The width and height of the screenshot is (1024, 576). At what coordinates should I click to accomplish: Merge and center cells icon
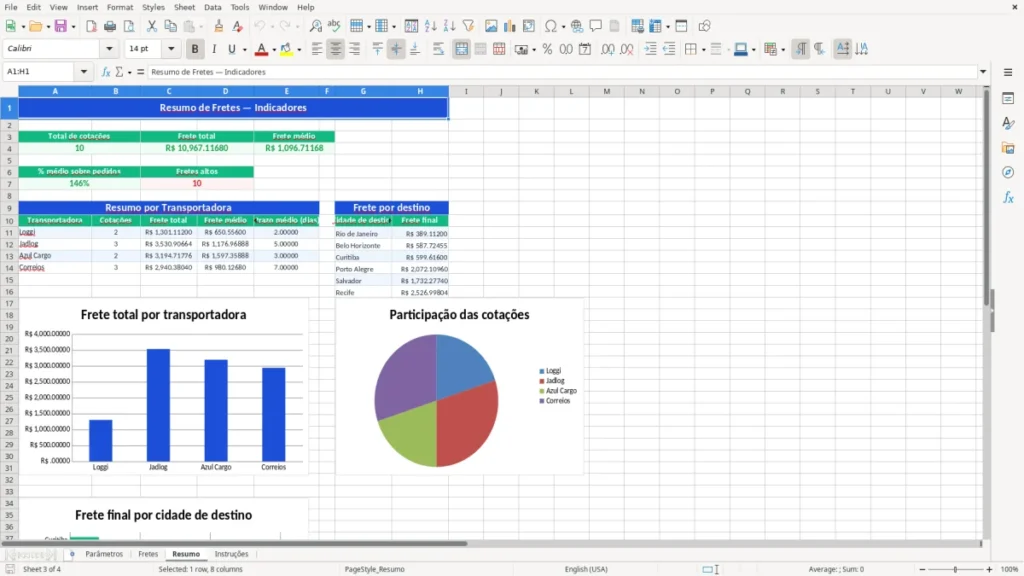pos(461,49)
